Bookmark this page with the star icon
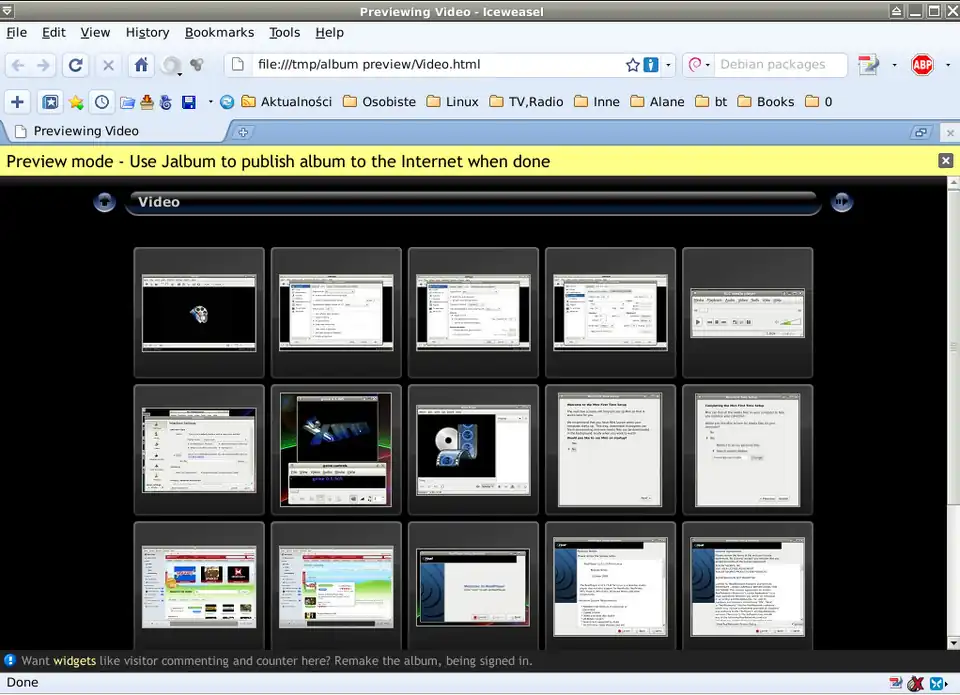This screenshot has height=695, width=960. [x=632, y=65]
